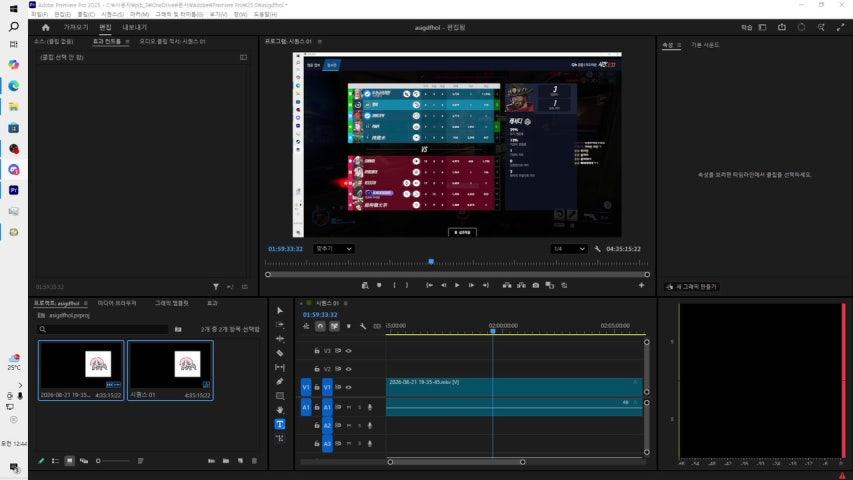Open the Effect Controls panel menu
The image size is (853, 480).
point(127,41)
